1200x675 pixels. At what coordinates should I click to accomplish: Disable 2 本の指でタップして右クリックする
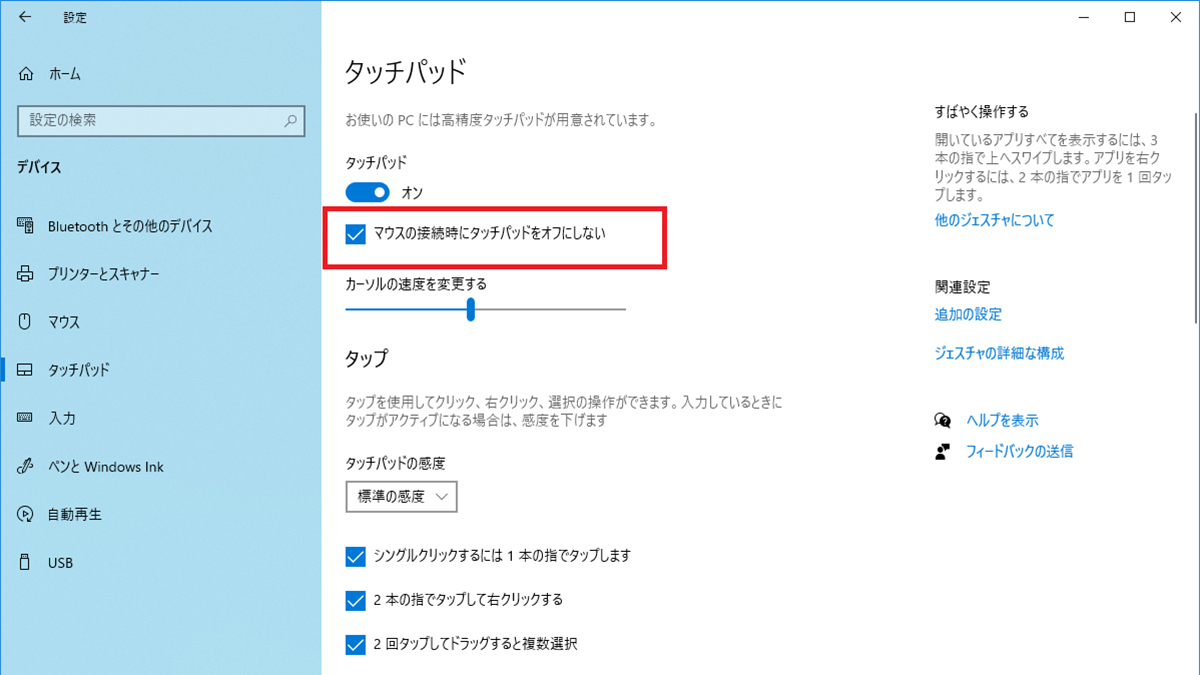coord(355,600)
